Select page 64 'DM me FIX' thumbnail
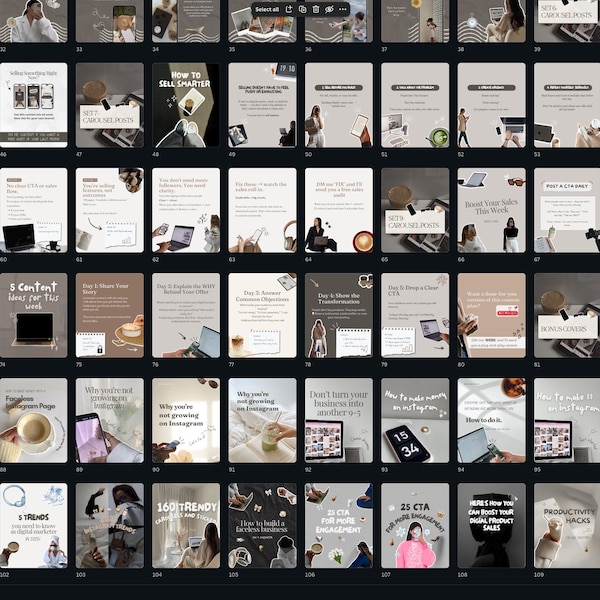This screenshot has height=600, width=600. pyautogui.click(x=339, y=210)
